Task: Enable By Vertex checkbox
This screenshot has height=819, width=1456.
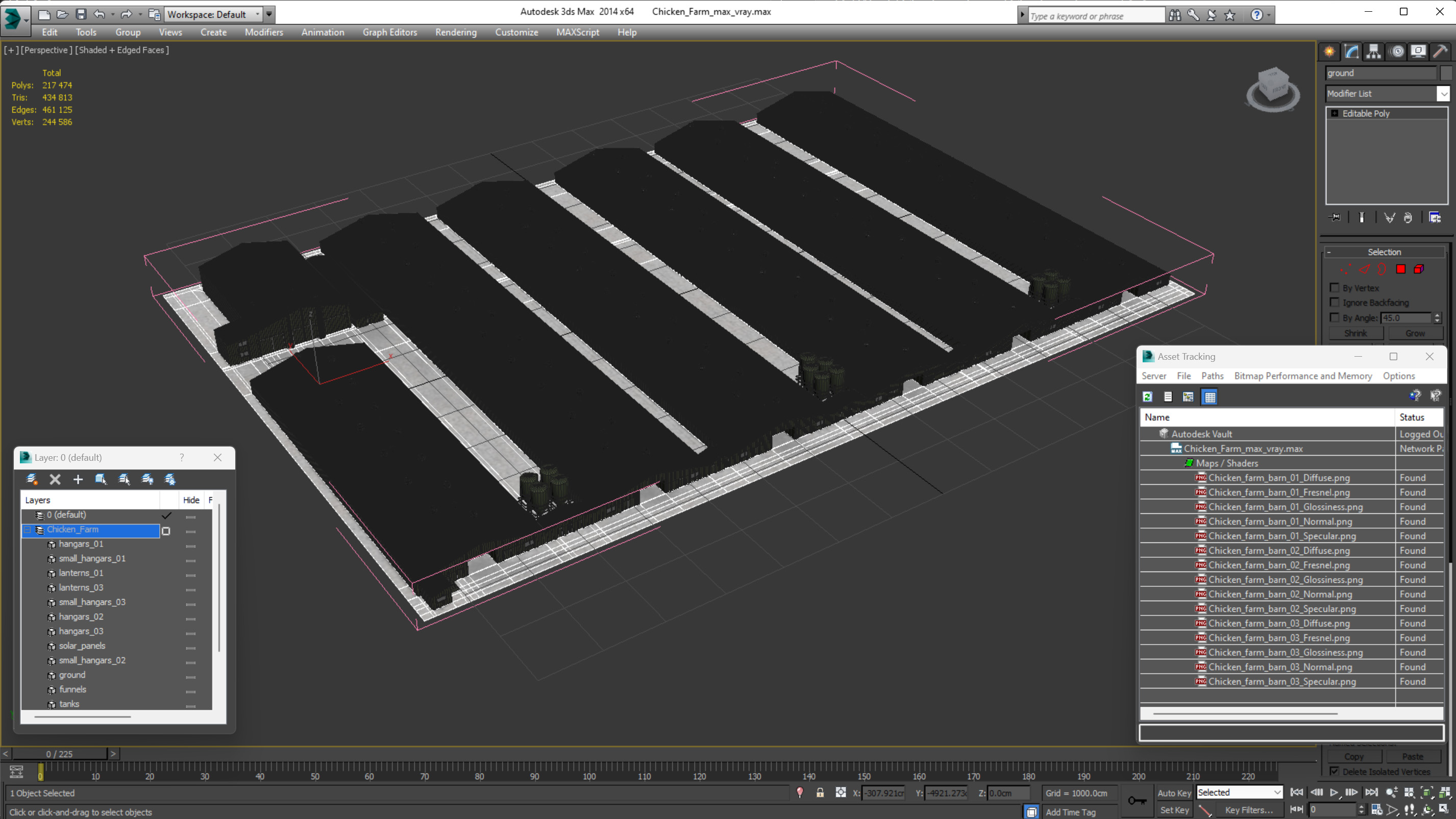Action: coord(1335,288)
